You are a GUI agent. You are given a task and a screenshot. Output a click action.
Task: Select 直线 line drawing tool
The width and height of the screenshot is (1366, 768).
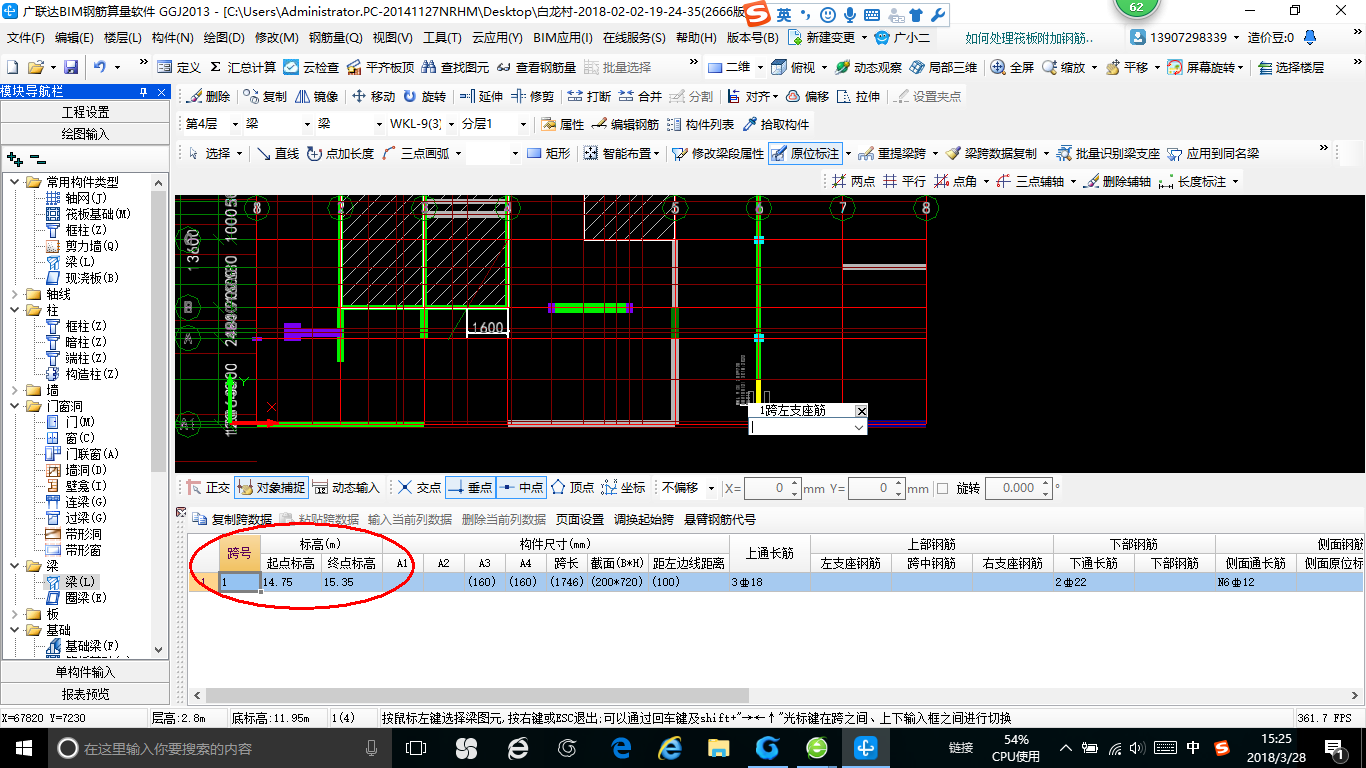(x=277, y=154)
